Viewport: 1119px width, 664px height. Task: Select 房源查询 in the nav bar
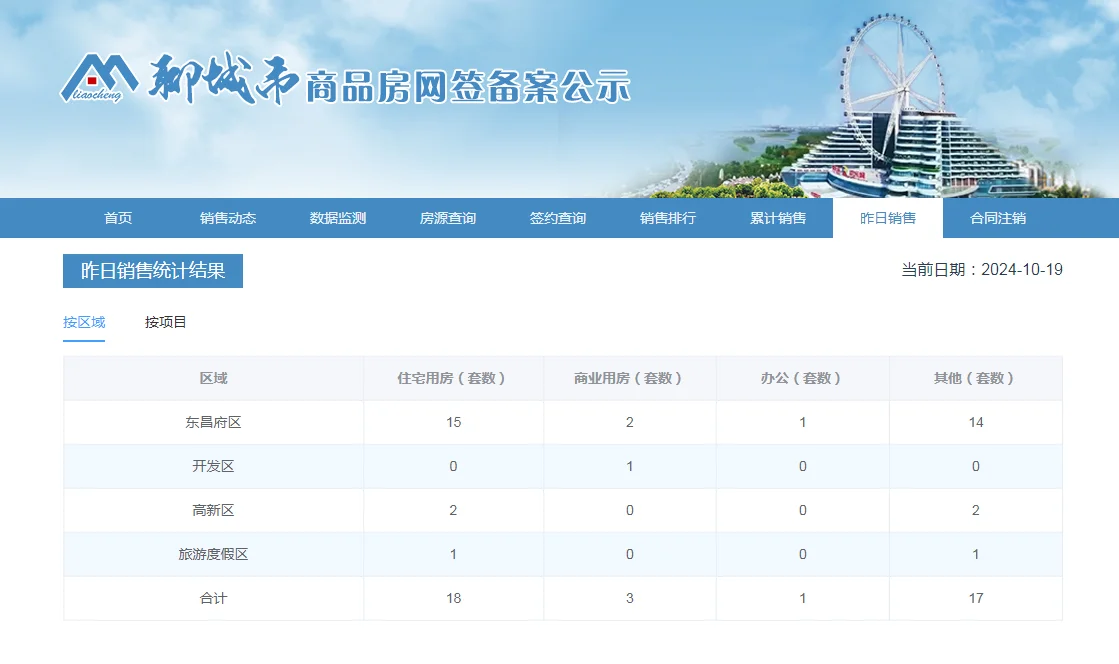click(448, 218)
